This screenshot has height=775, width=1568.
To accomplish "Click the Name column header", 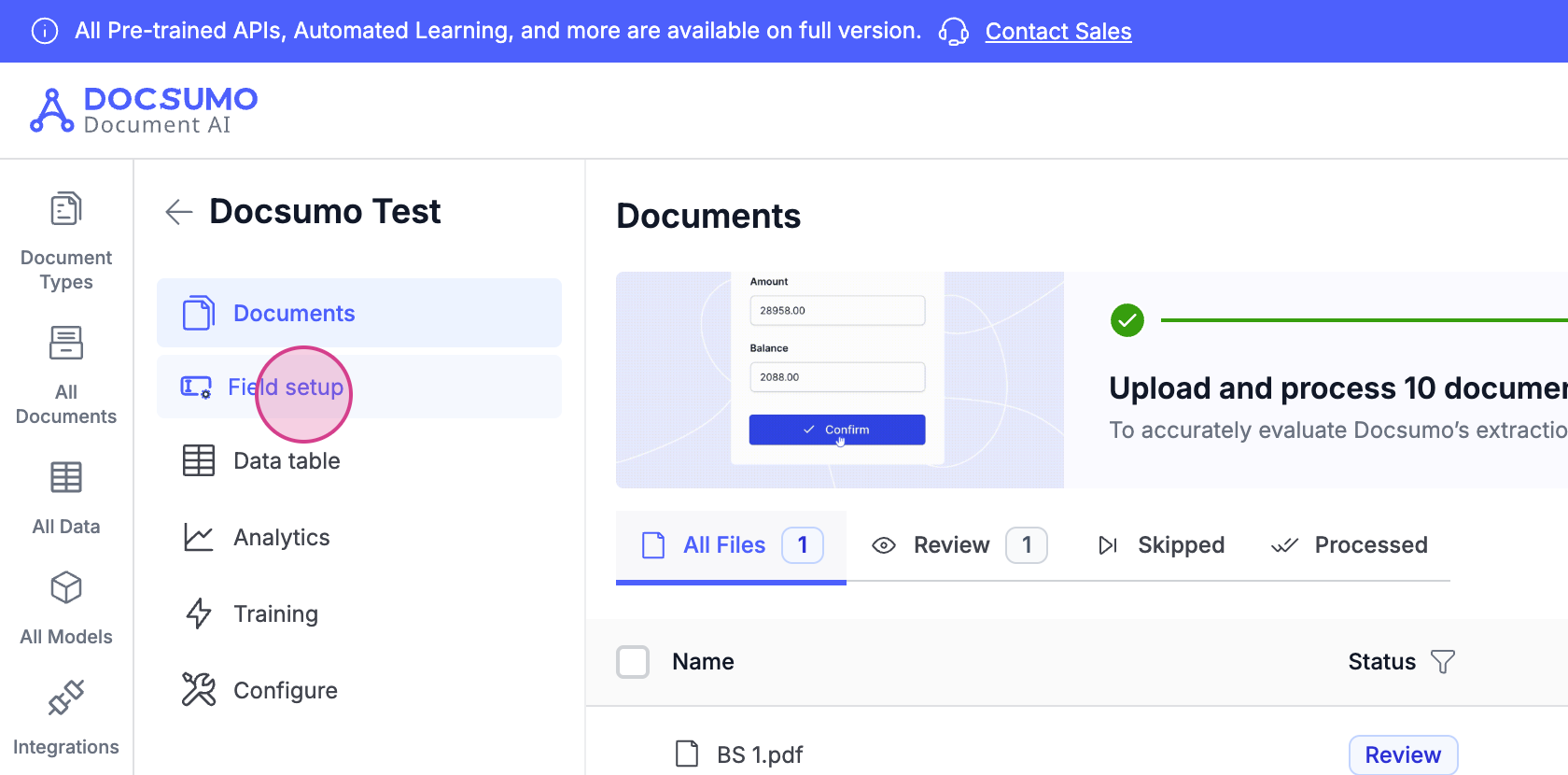I will (x=703, y=662).
